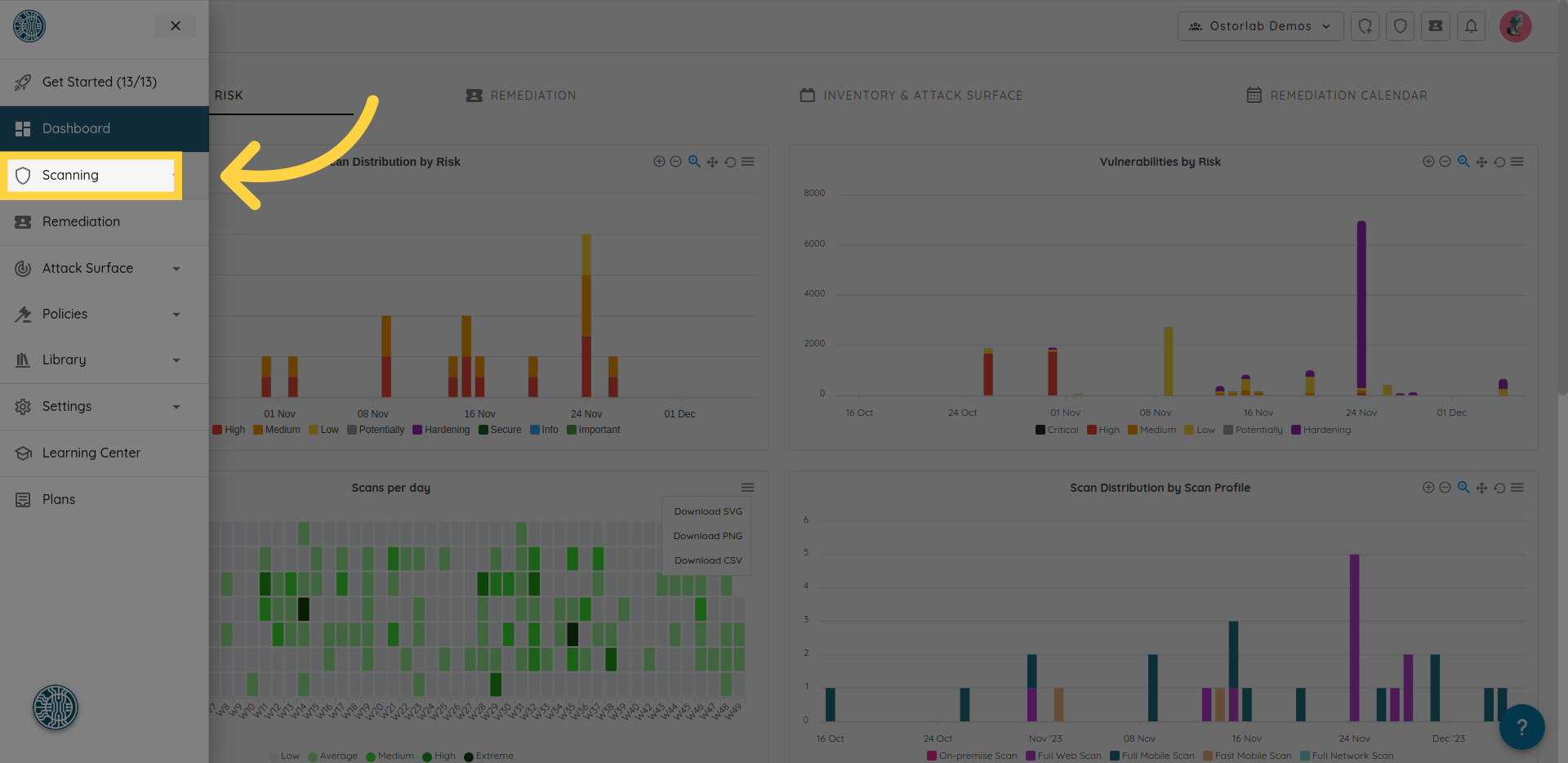The height and width of the screenshot is (763, 1568).
Task: Choose Download SVG from chart menu
Action: coord(708,511)
